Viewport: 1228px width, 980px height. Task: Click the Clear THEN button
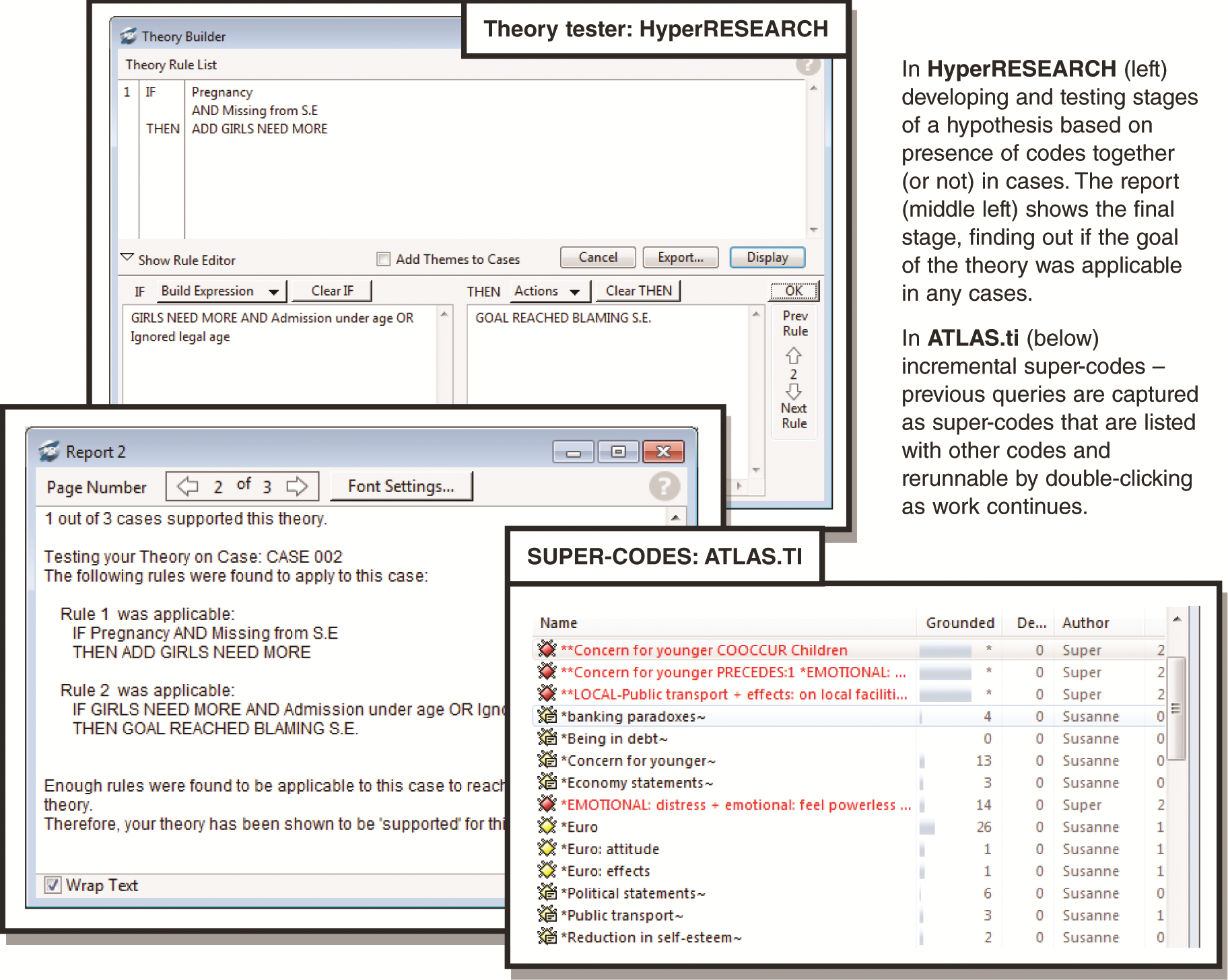click(x=638, y=291)
